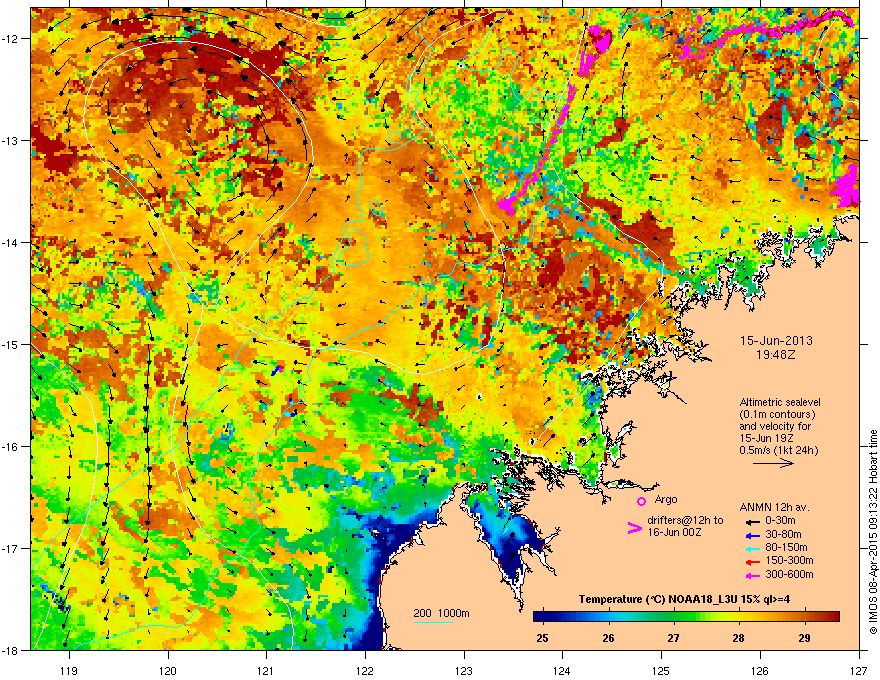Click the time label 19:48Z

[x=776, y=355]
